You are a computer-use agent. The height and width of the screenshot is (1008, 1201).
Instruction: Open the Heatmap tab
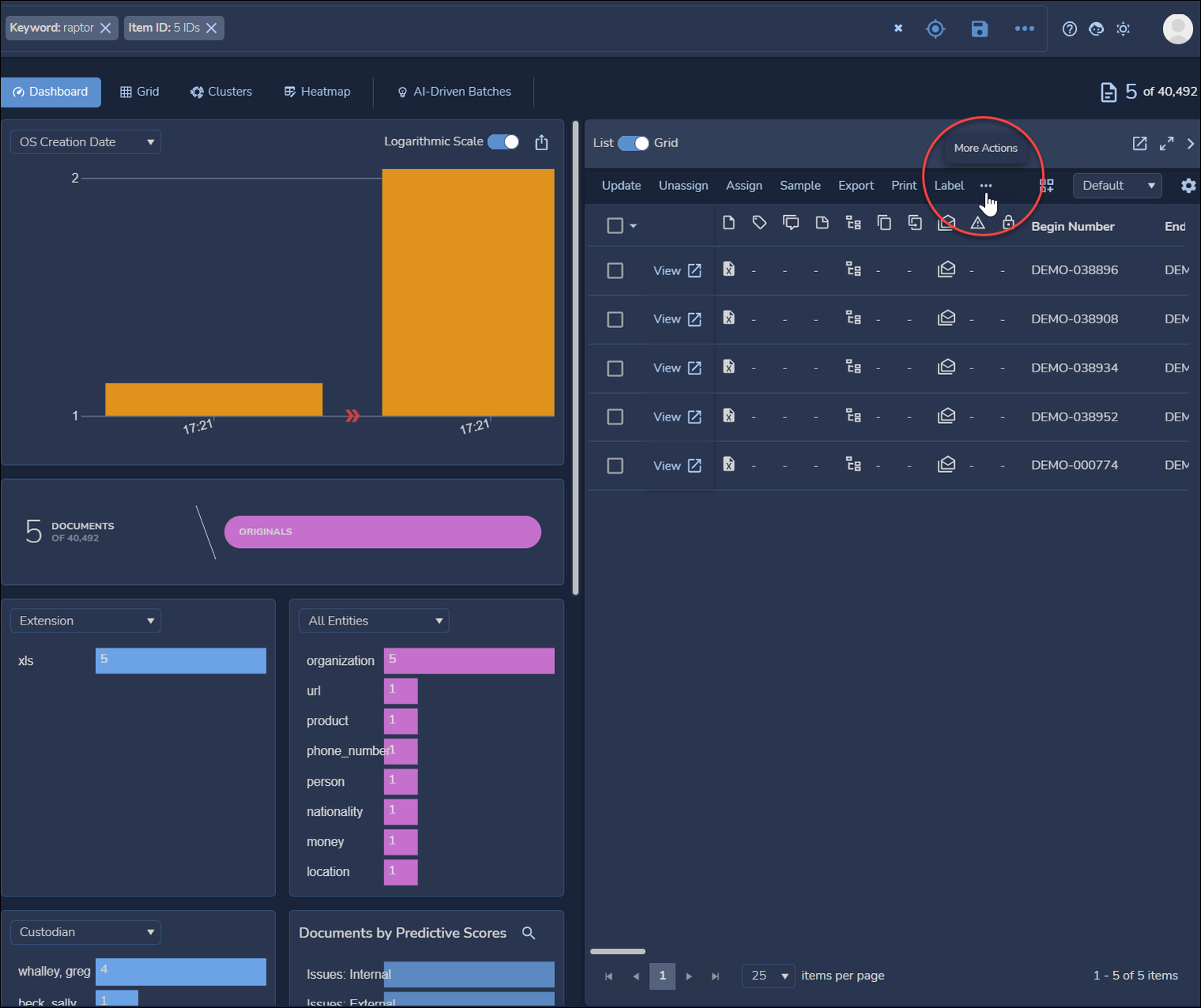[x=317, y=92]
